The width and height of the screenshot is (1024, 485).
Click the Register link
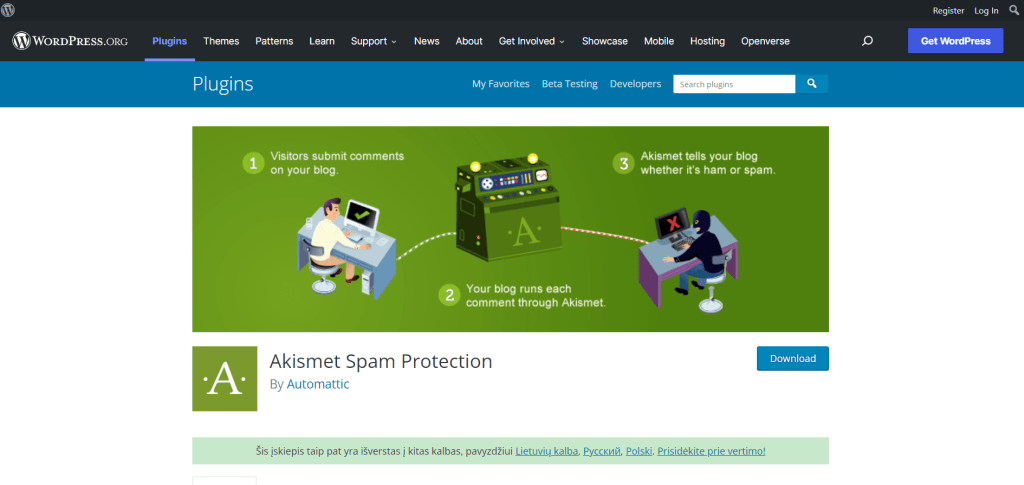point(948,10)
